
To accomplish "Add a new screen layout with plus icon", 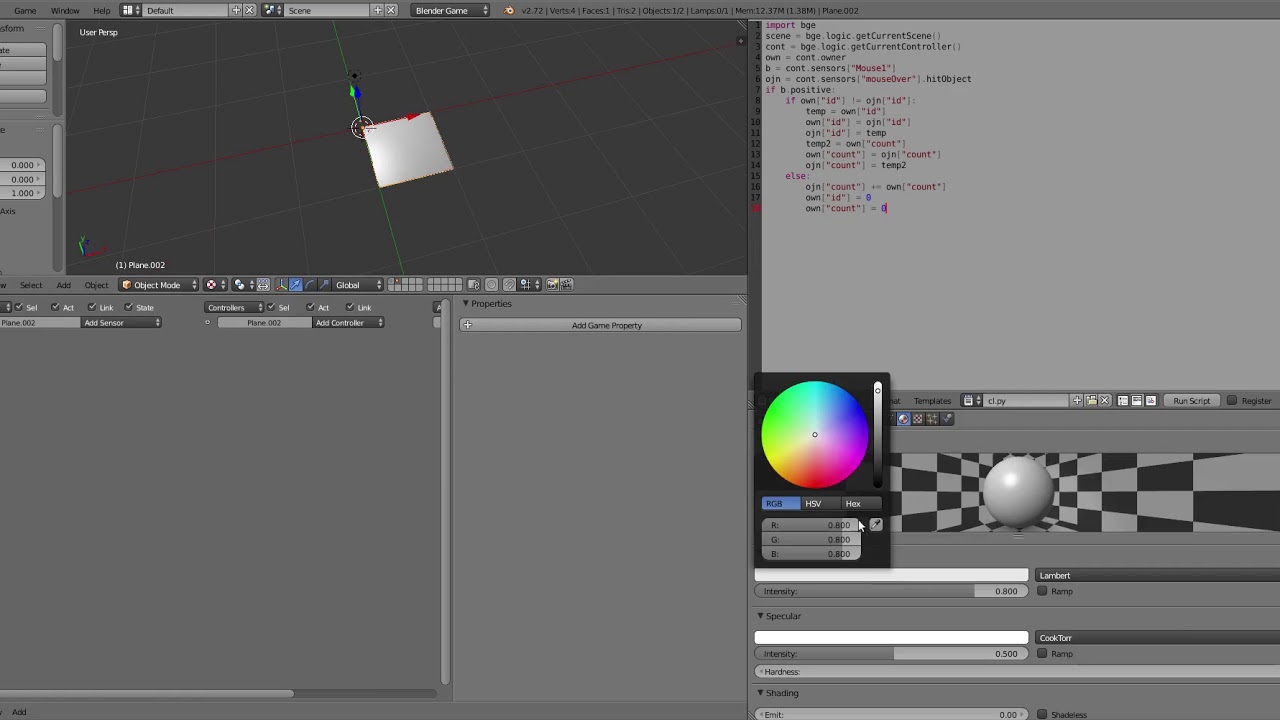I will [x=236, y=10].
